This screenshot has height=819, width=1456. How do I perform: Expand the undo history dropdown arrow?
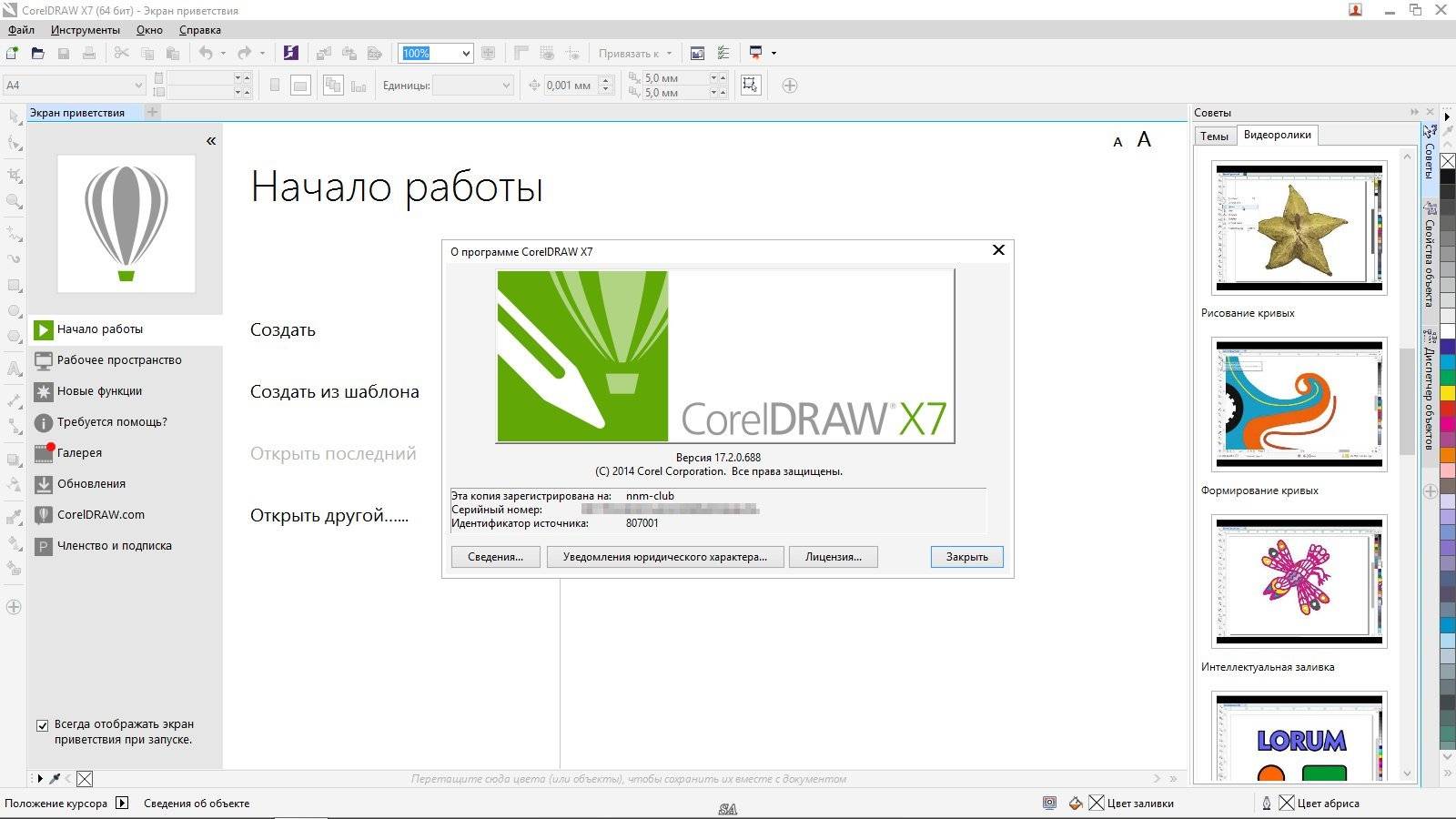coord(223,54)
